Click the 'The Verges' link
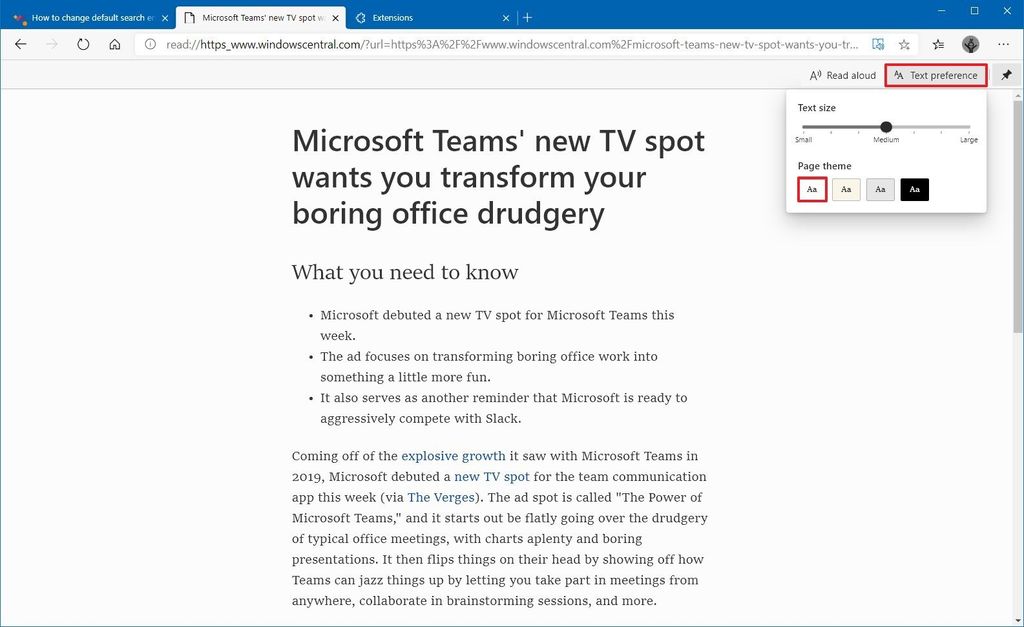Image resolution: width=1024 pixels, height=627 pixels. 441,497
